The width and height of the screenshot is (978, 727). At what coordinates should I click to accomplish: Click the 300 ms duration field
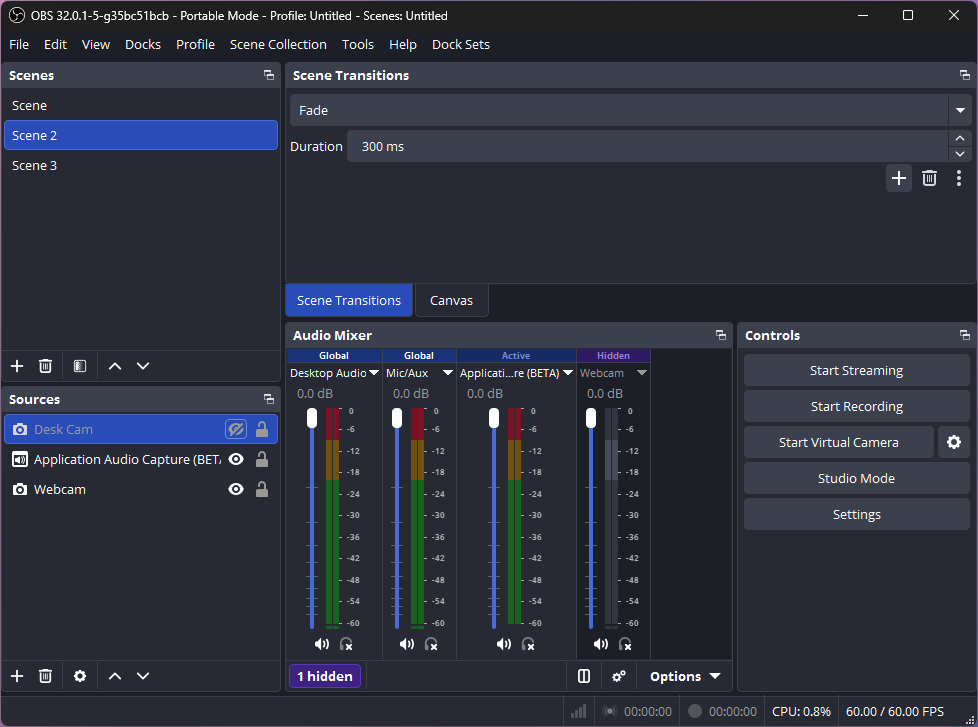click(x=647, y=147)
